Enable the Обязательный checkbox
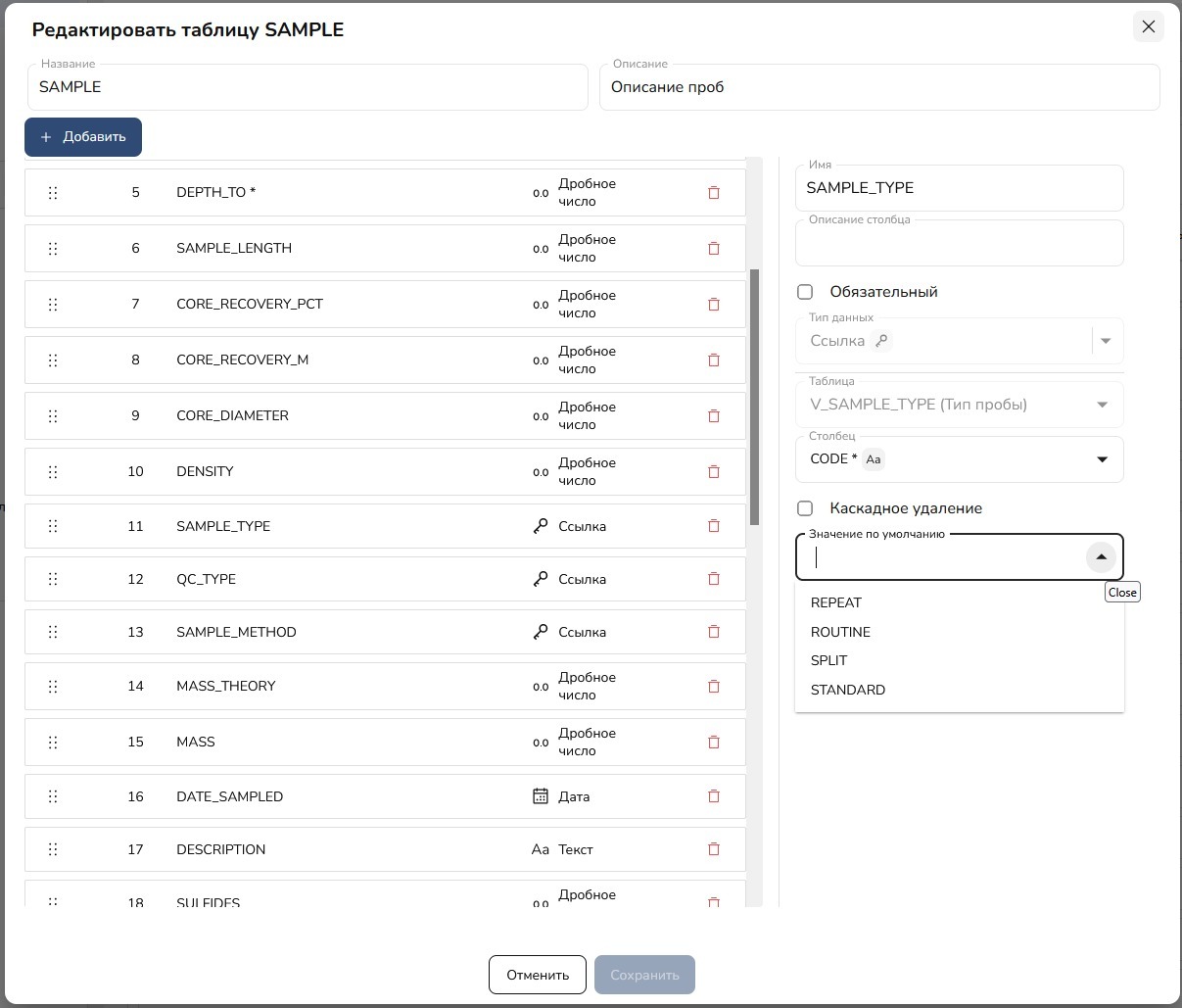Viewport: 1182px width, 1008px height. 805,292
